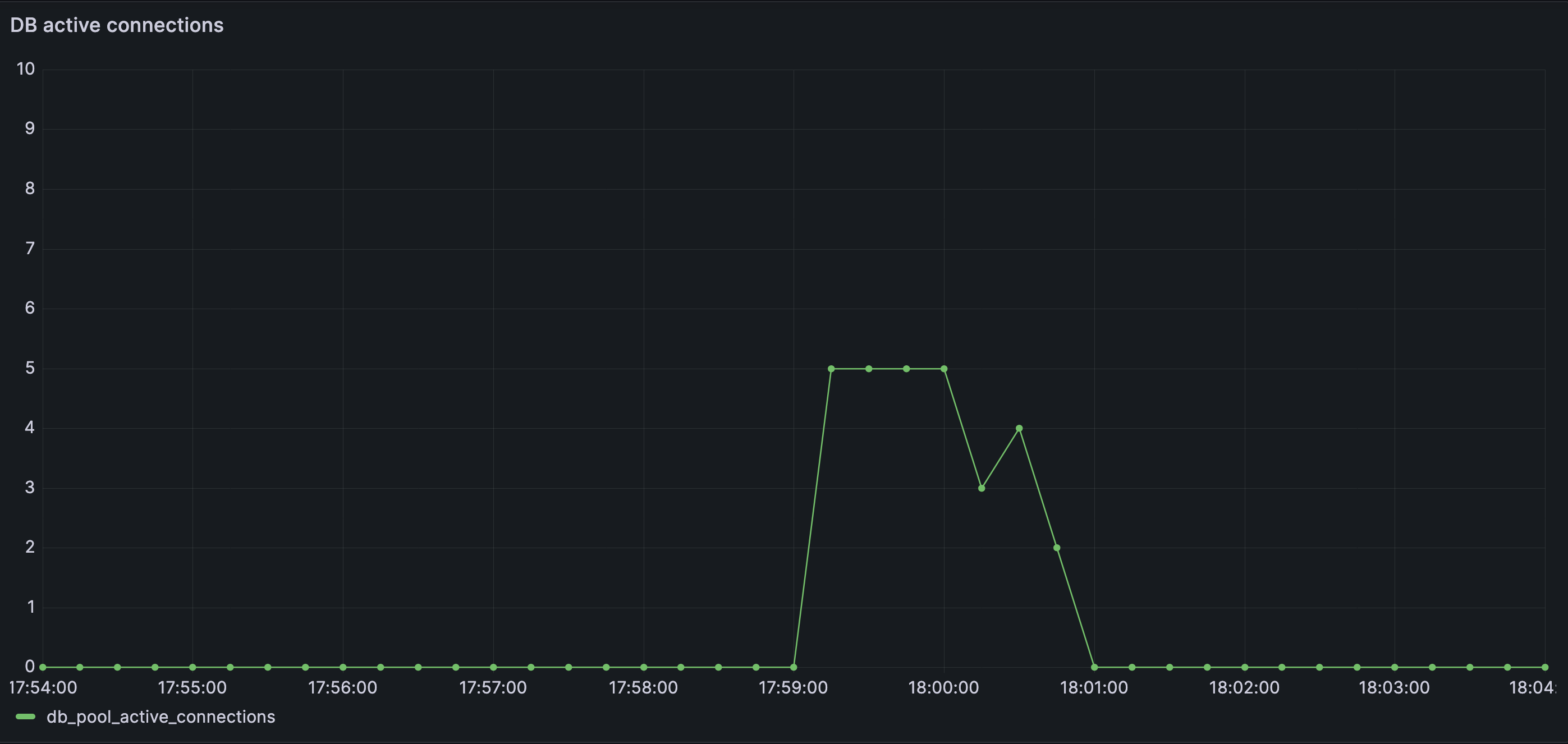Click the data point peaking at 5 connections
The image size is (1568, 744).
[x=832, y=368]
